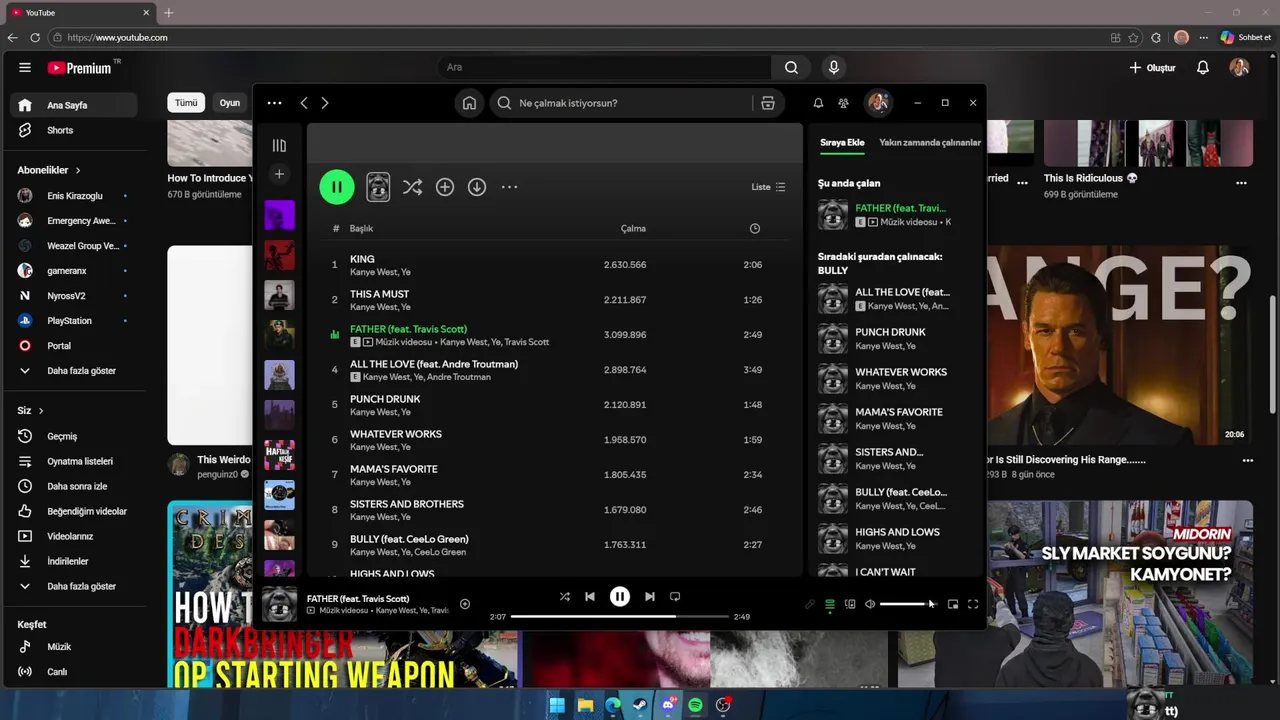The height and width of the screenshot is (720, 1280).
Task: Skip to the next track
Action: pos(650,597)
